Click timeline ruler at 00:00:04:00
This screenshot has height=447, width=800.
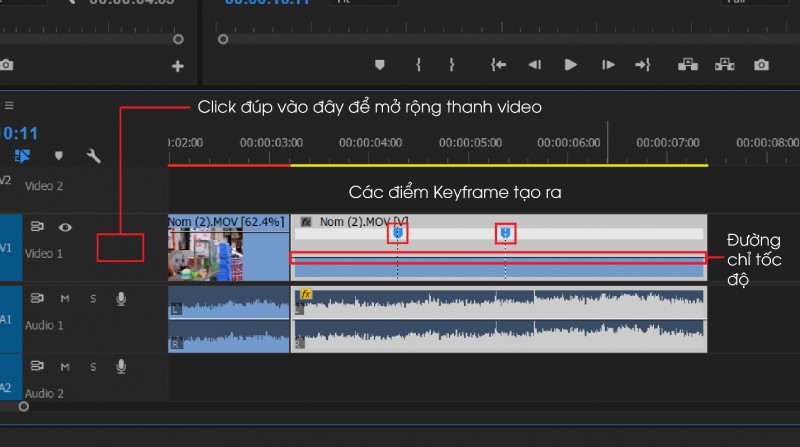pos(370,143)
